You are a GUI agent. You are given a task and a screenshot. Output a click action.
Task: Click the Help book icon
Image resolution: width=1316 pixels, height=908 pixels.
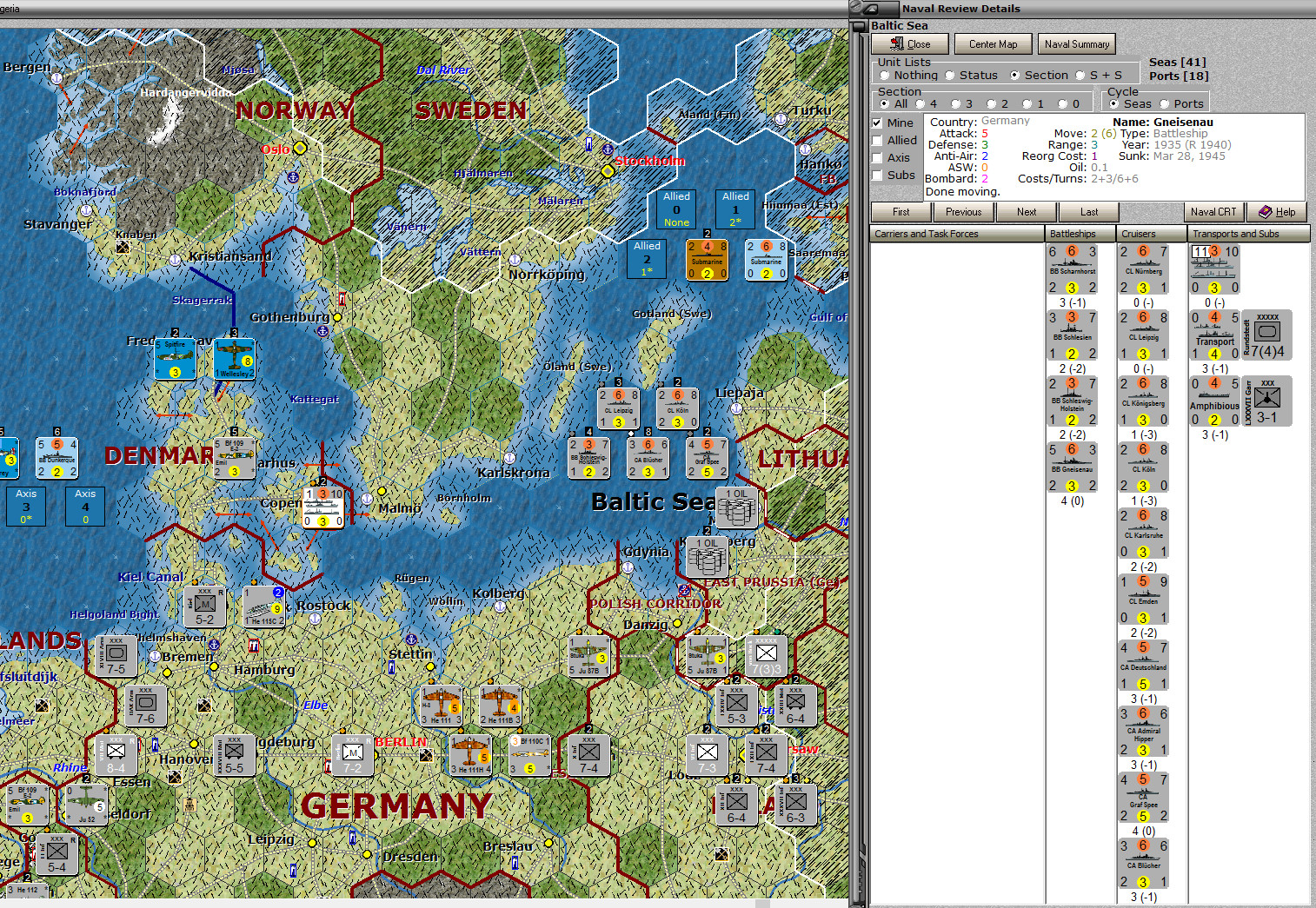(1277, 211)
